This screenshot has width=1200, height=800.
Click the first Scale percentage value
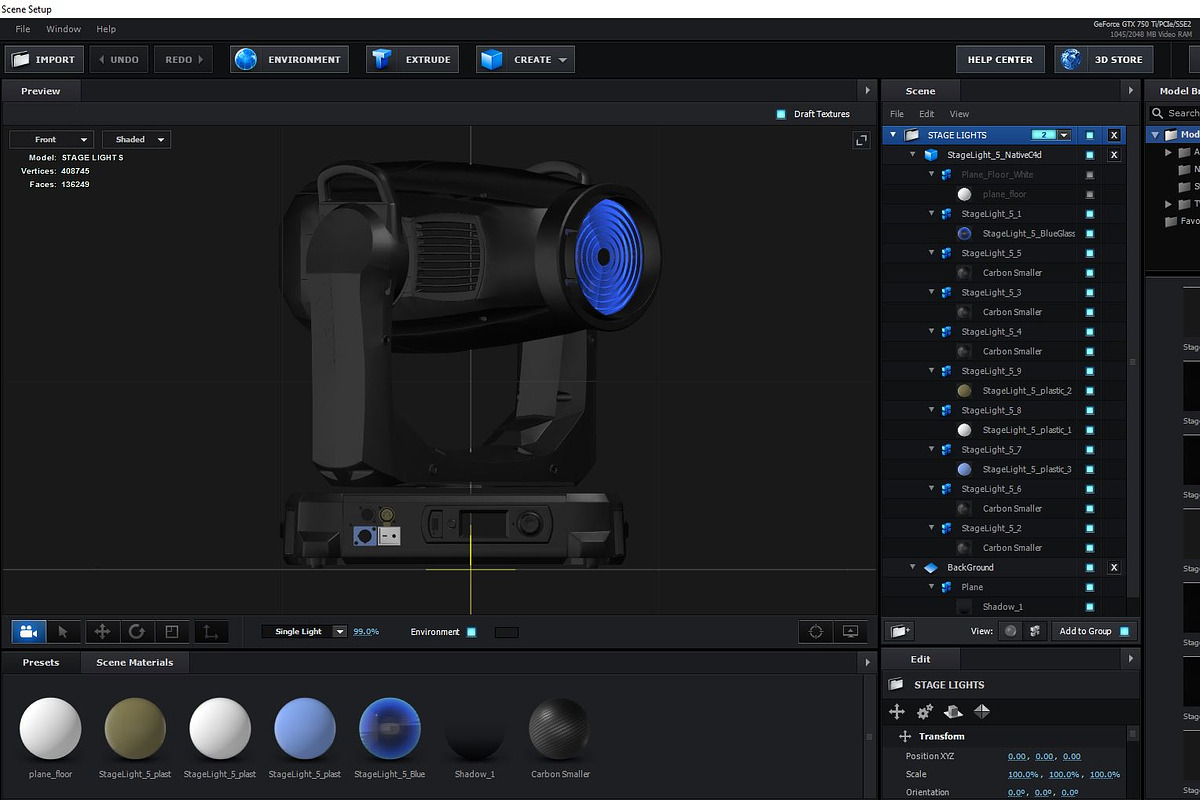tap(1023, 774)
